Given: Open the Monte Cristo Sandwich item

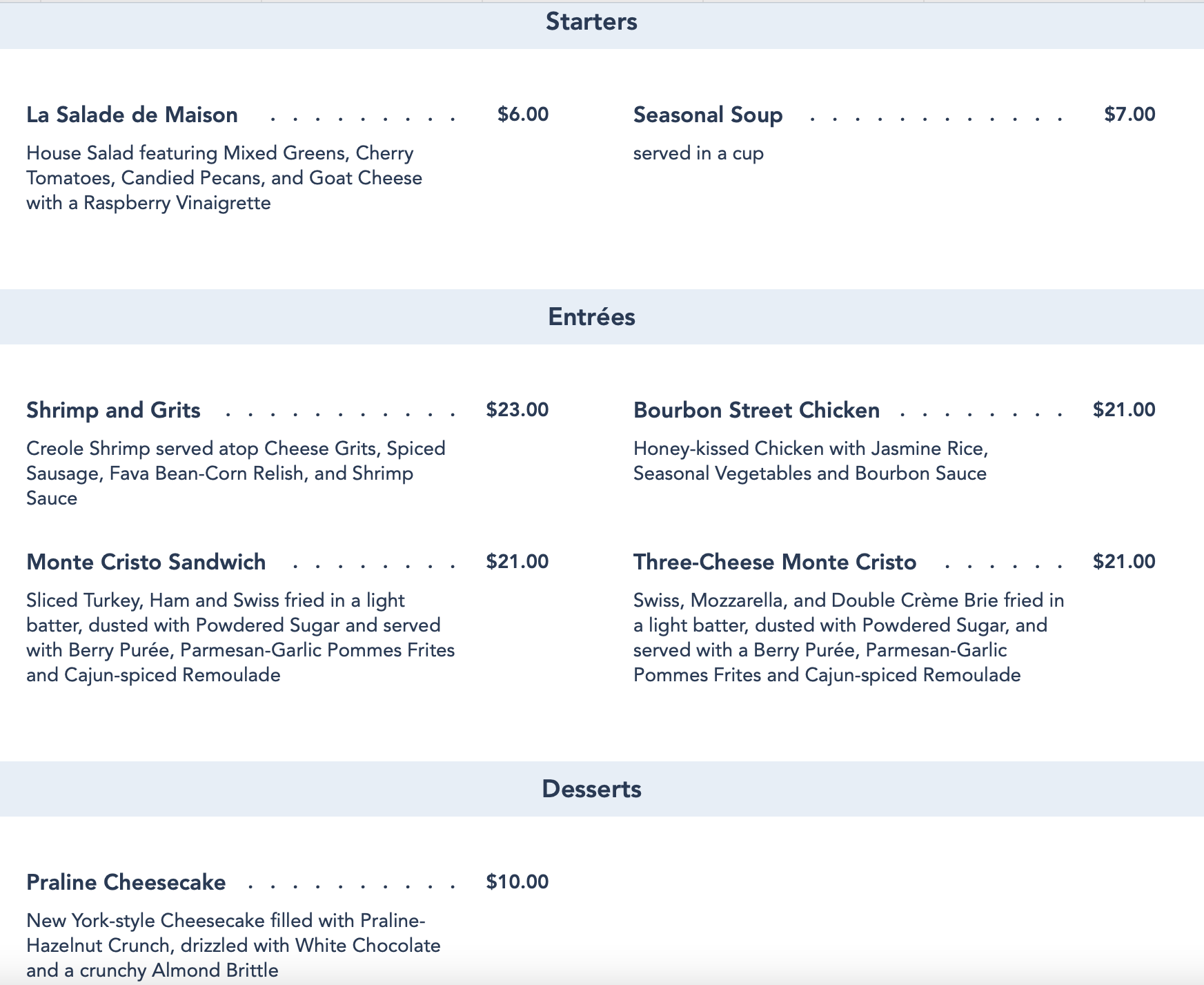Looking at the screenshot, I should pos(146,562).
